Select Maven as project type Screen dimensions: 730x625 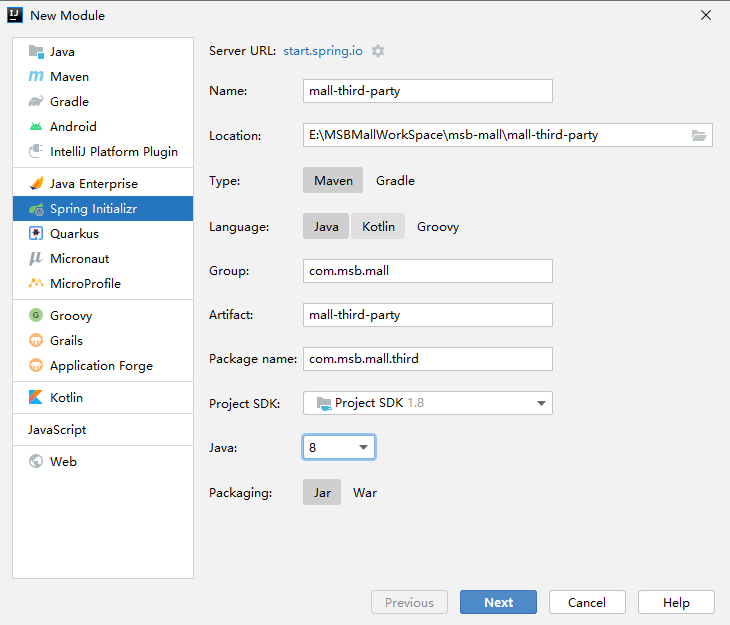(333, 180)
